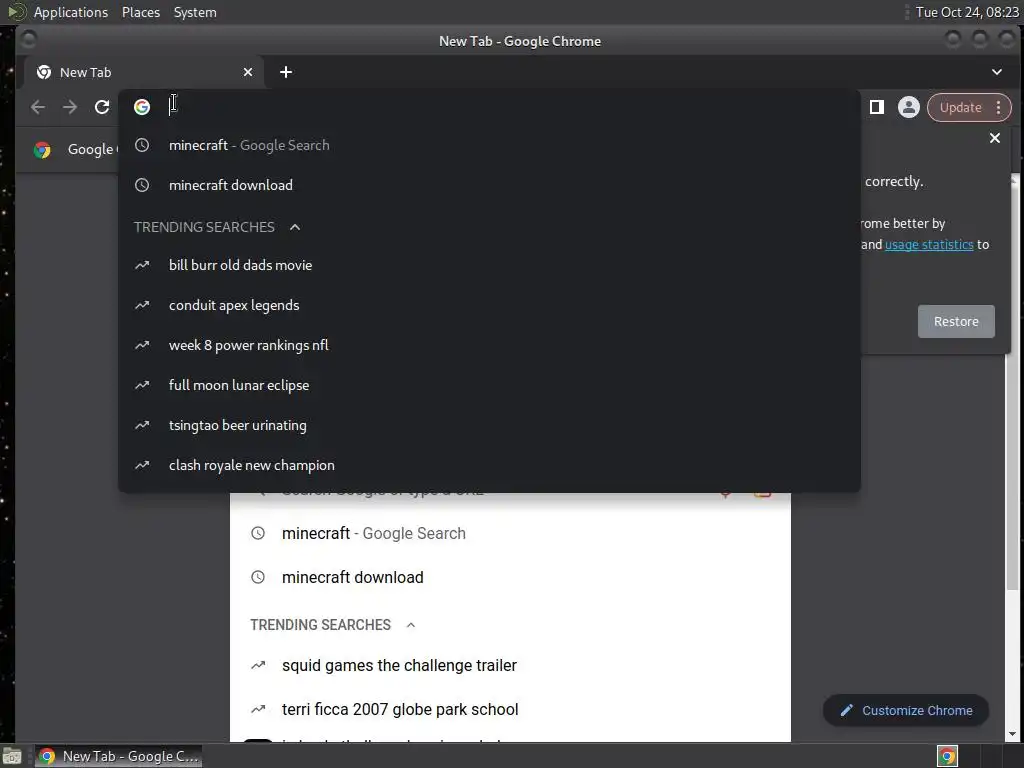Select the New Tab tab
1024x768 pixels.
point(144,72)
